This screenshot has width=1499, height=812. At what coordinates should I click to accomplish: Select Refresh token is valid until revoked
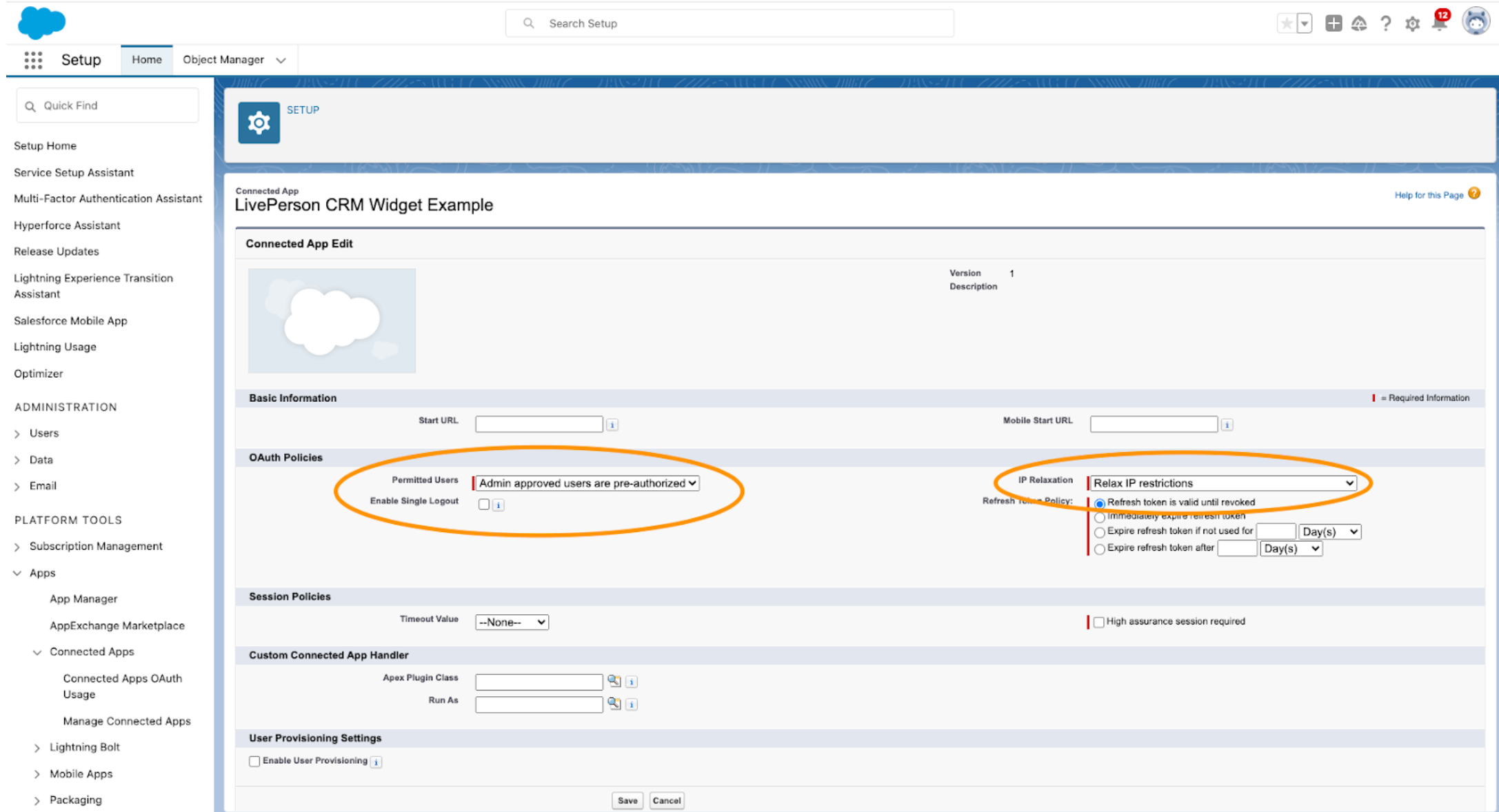1100,503
